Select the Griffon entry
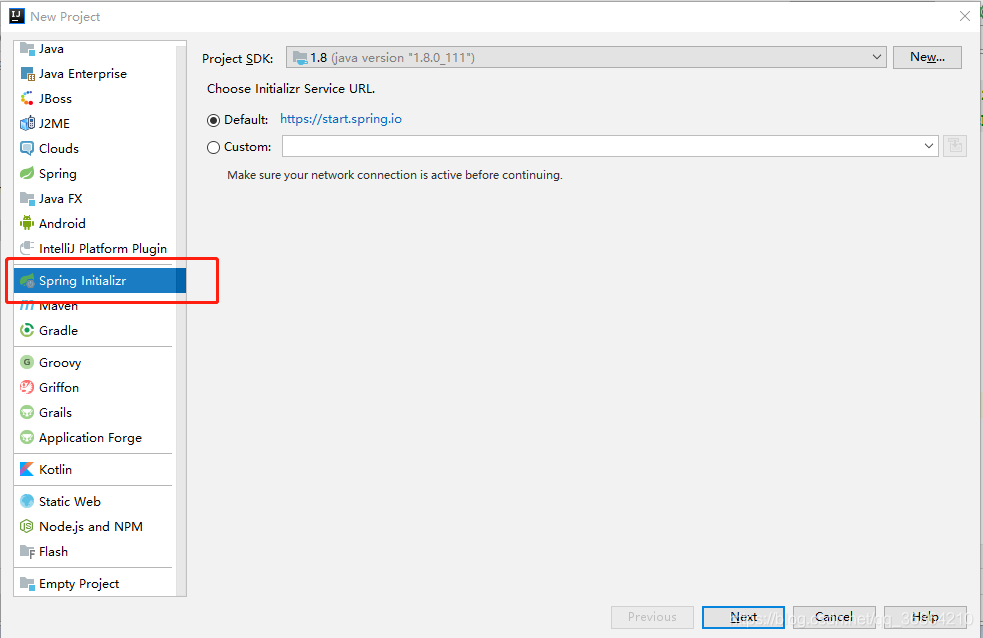 [95, 387]
